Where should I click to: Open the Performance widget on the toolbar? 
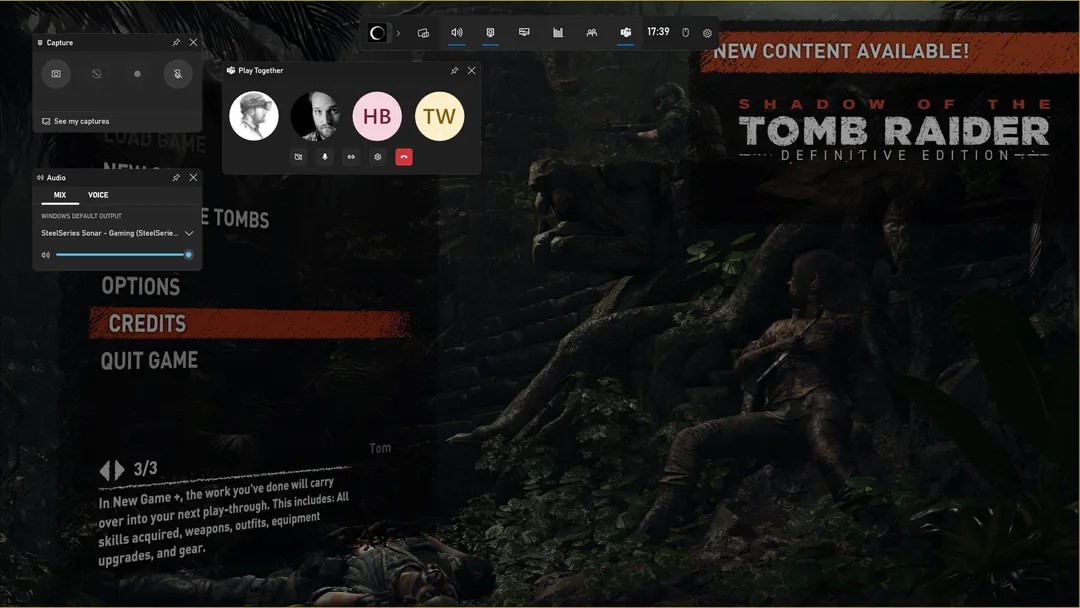coord(557,32)
